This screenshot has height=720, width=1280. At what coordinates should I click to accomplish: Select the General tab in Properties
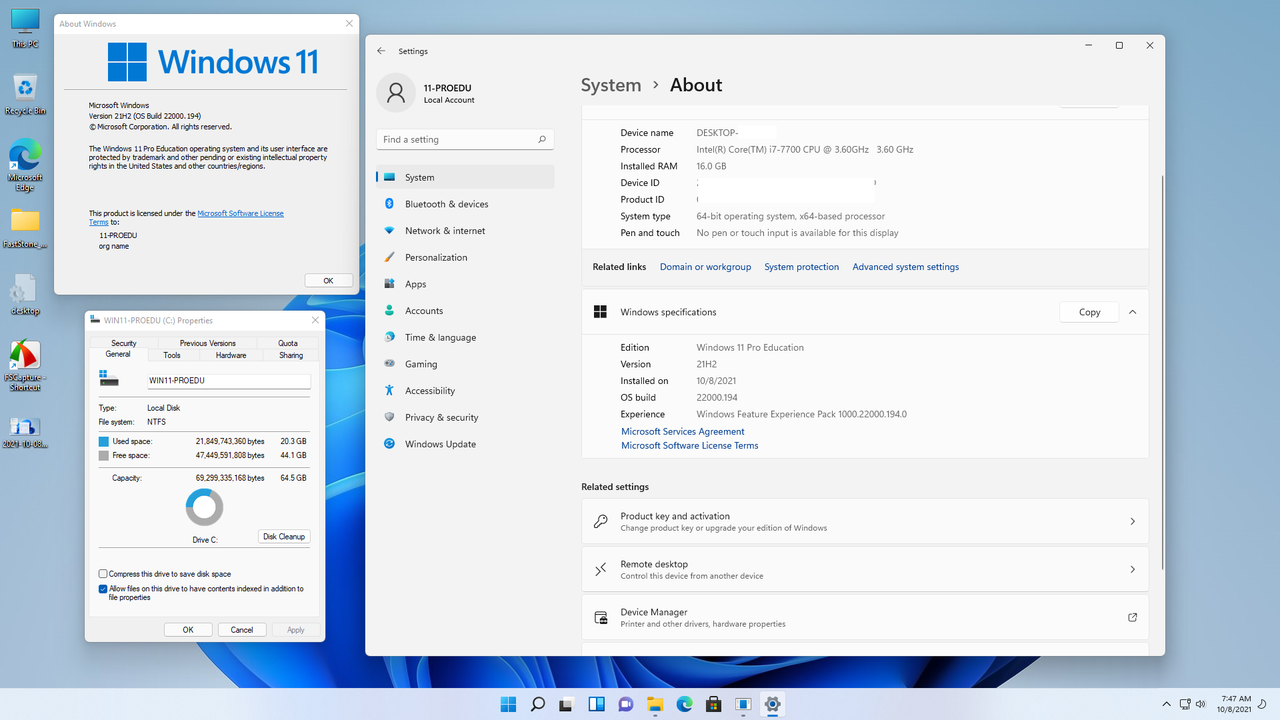pos(118,354)
